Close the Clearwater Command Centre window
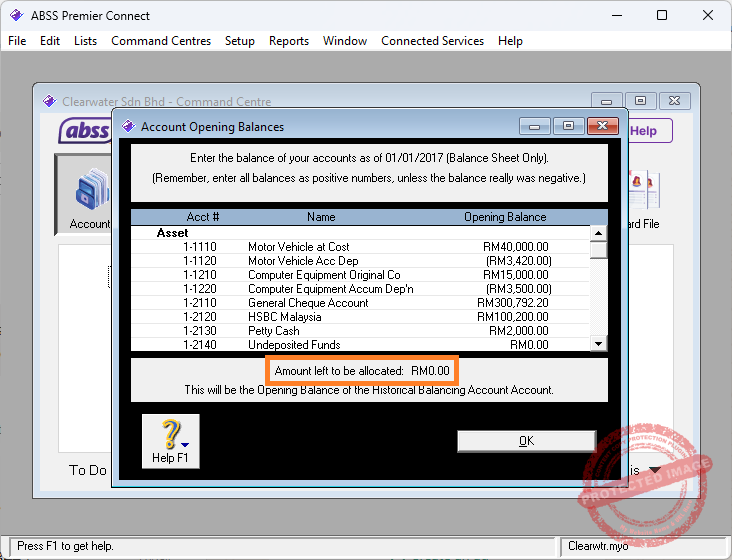The image size is (732, 560). tap(674, 101)
